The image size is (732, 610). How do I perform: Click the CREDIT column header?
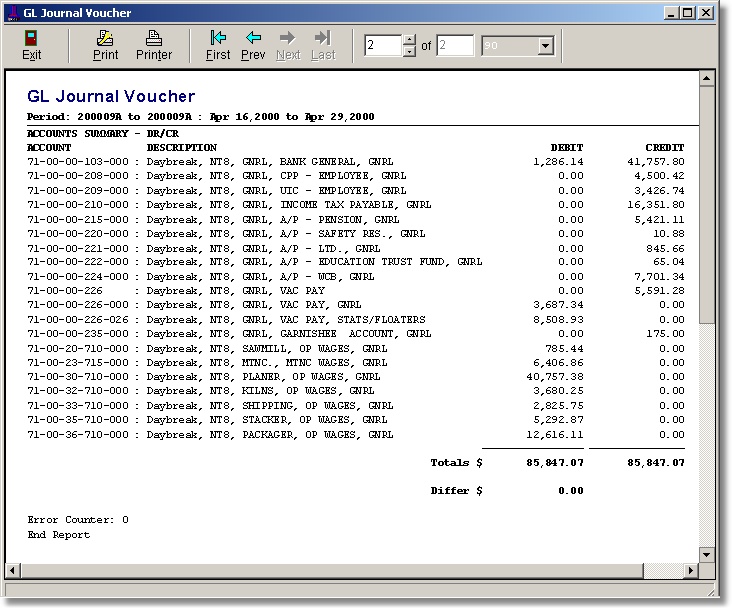coord(665,147)
